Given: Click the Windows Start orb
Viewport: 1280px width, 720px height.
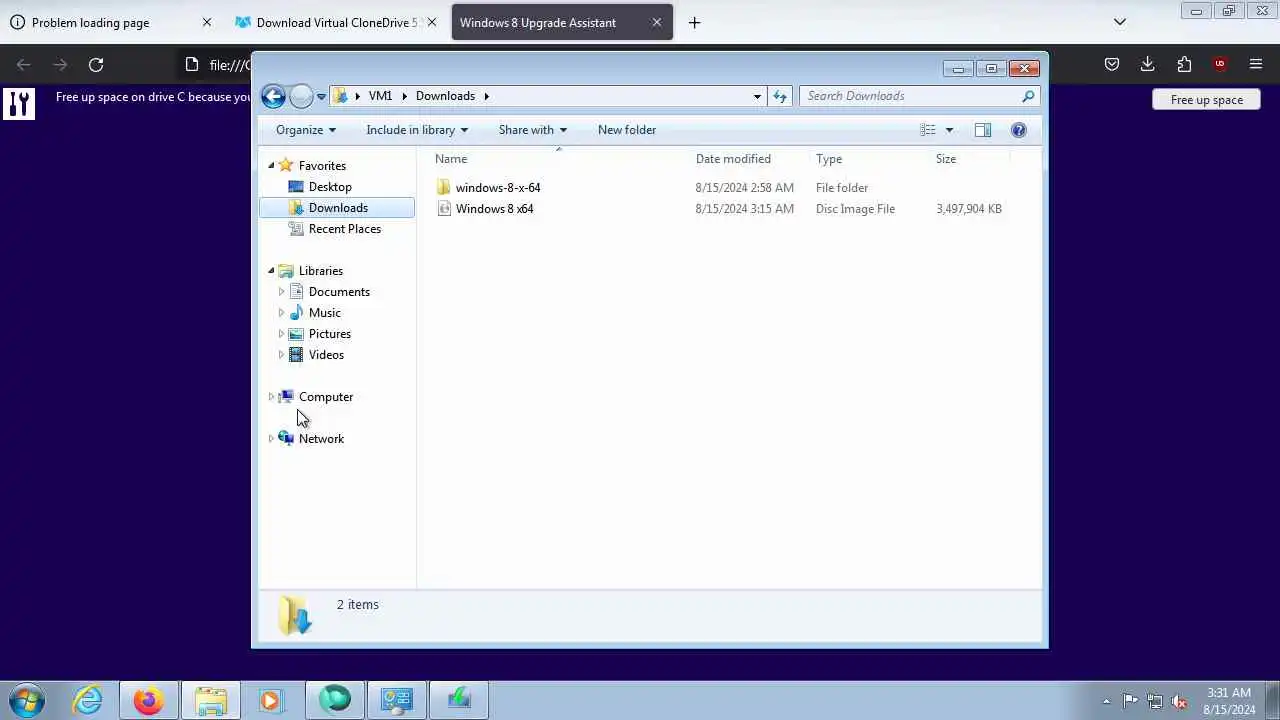Looking at the screenshot, I should (27, 700).
